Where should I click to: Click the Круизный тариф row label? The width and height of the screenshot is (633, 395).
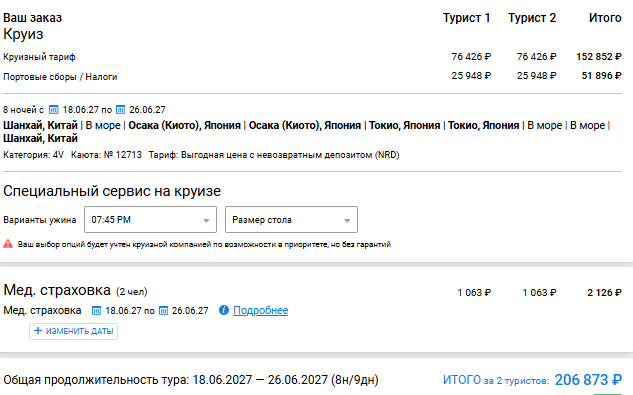tap(39, 57)
